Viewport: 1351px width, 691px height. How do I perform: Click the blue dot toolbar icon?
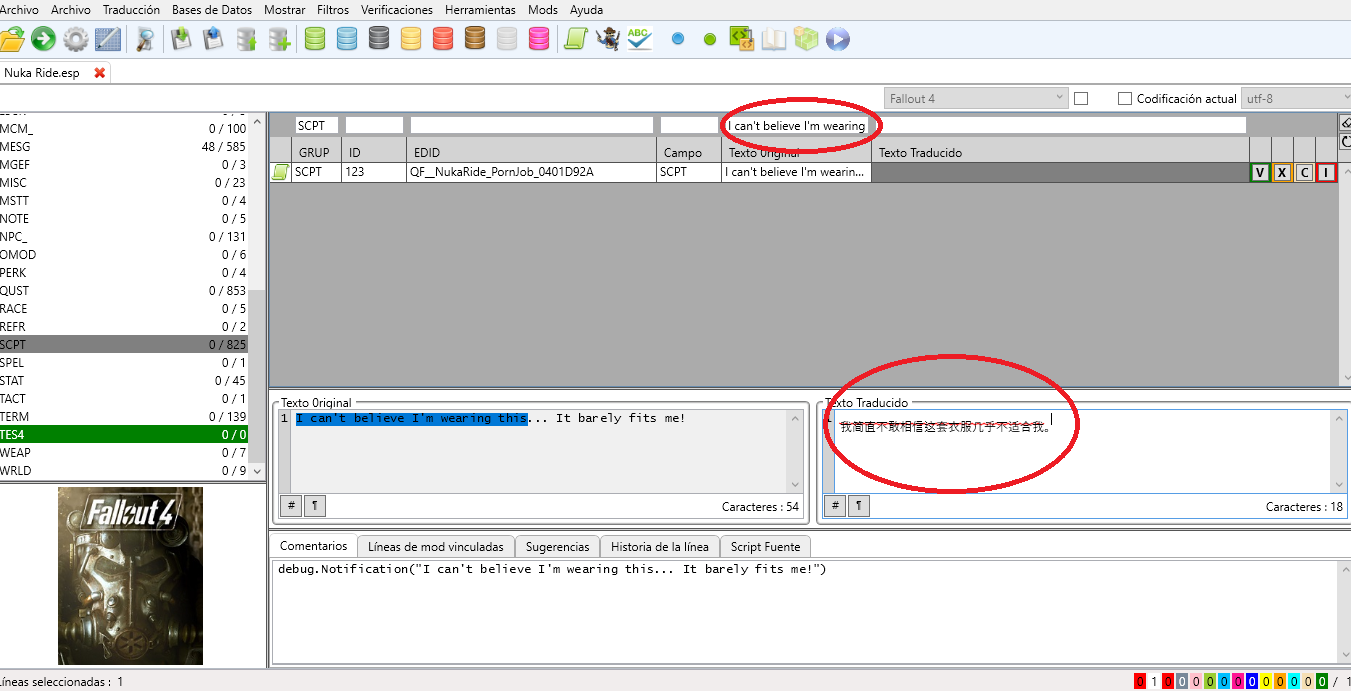(677, 39)
